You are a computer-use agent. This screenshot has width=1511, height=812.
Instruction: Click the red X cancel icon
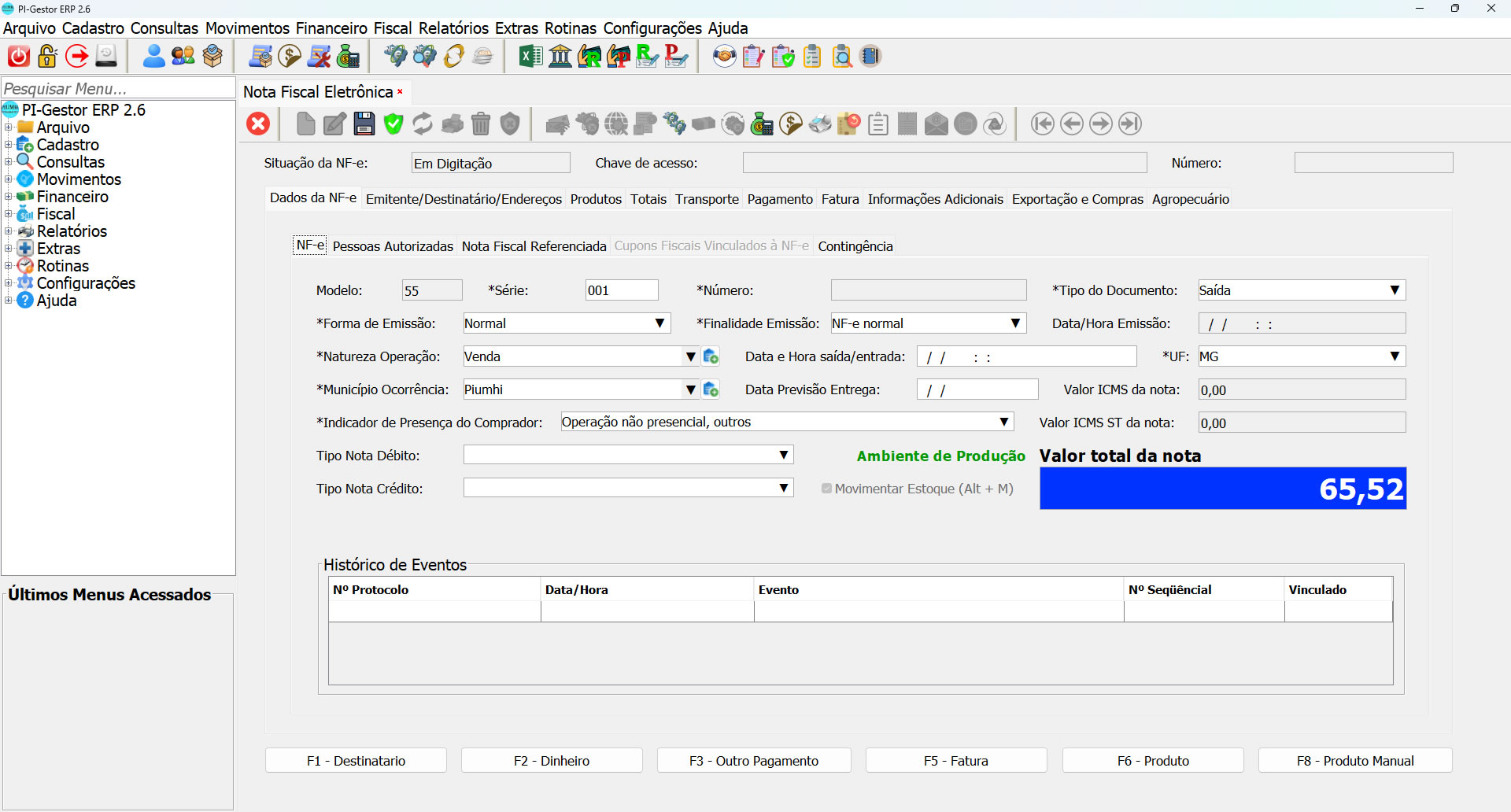258,124
